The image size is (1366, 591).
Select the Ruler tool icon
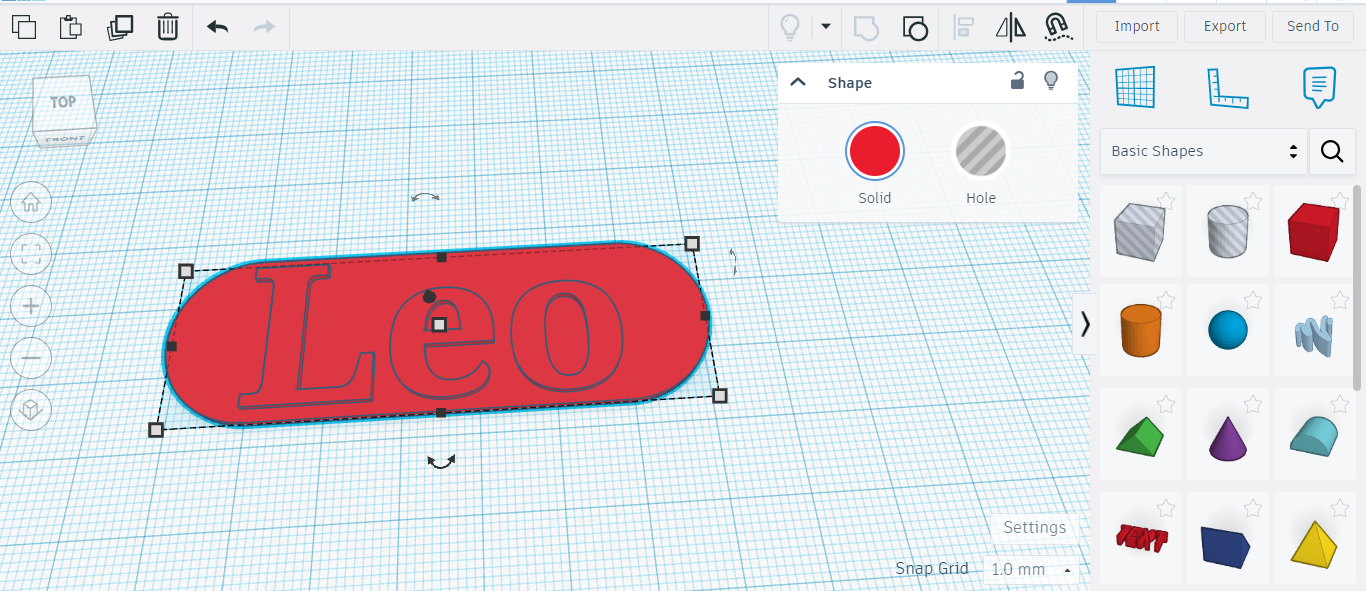1227,88
